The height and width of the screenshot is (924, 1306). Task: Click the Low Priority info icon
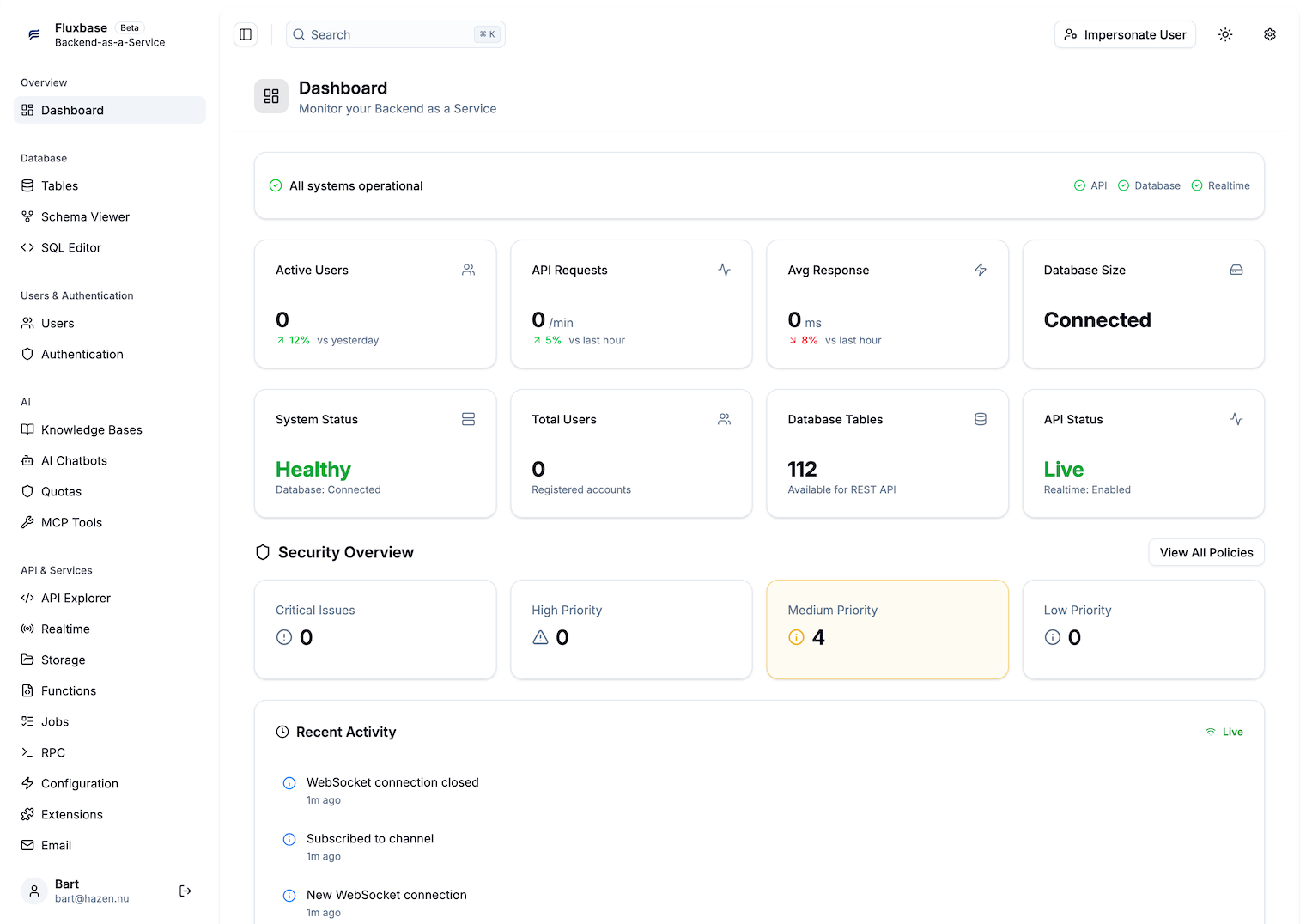point(1053,637)
